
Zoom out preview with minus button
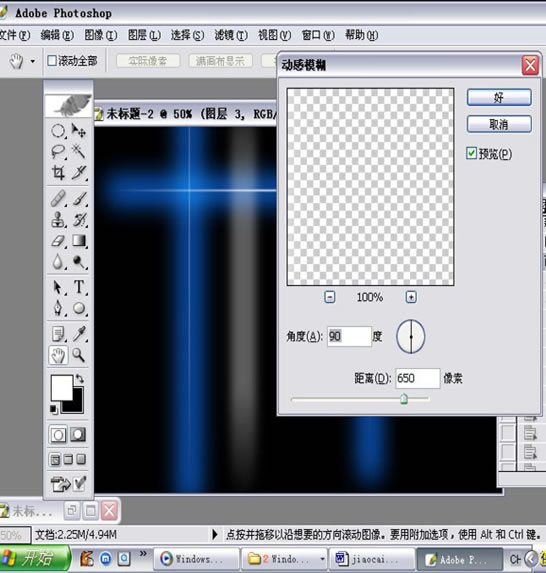coord(330,297)
